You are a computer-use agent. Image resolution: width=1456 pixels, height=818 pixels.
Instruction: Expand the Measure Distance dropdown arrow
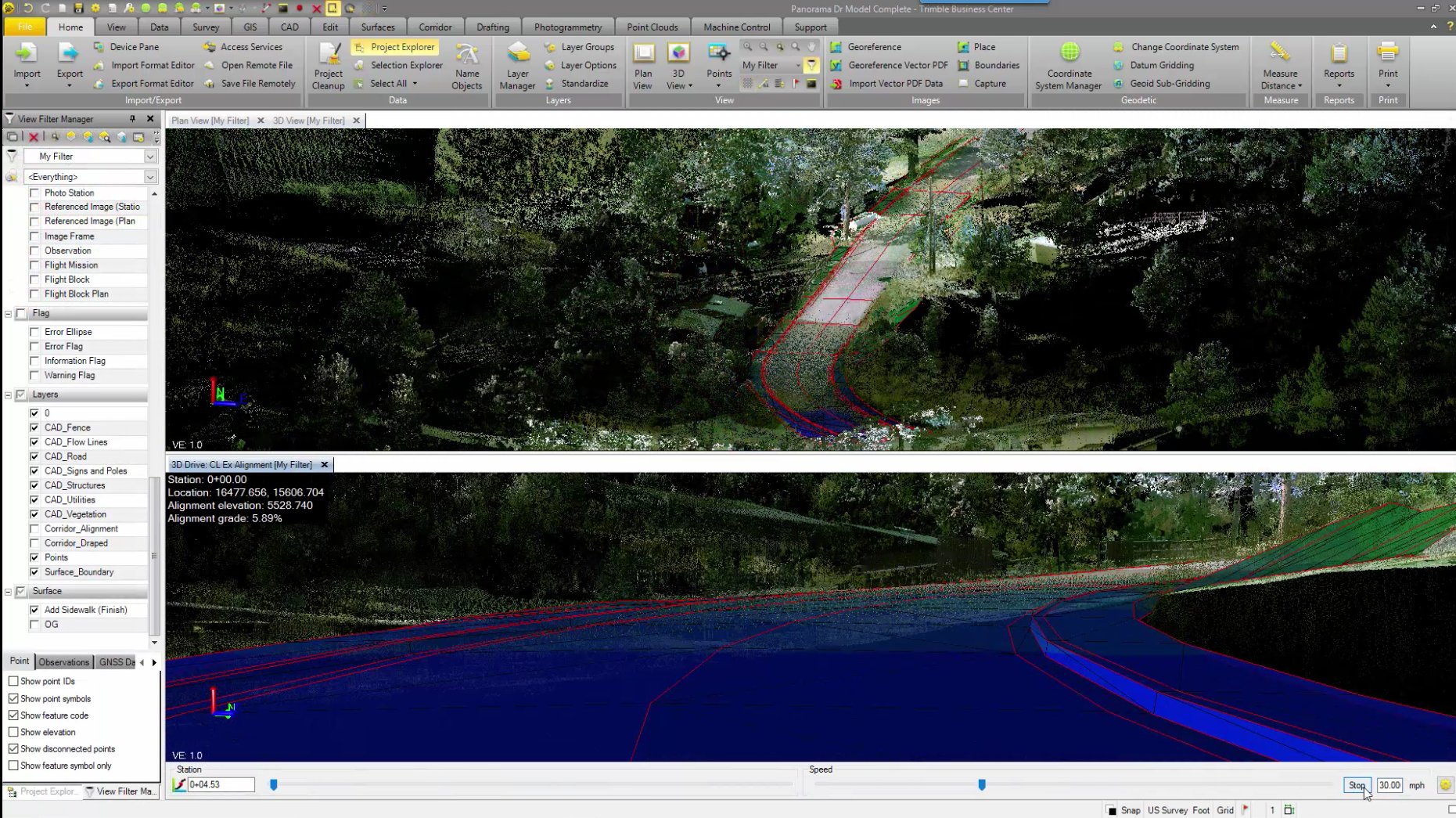click(1300, 86)
